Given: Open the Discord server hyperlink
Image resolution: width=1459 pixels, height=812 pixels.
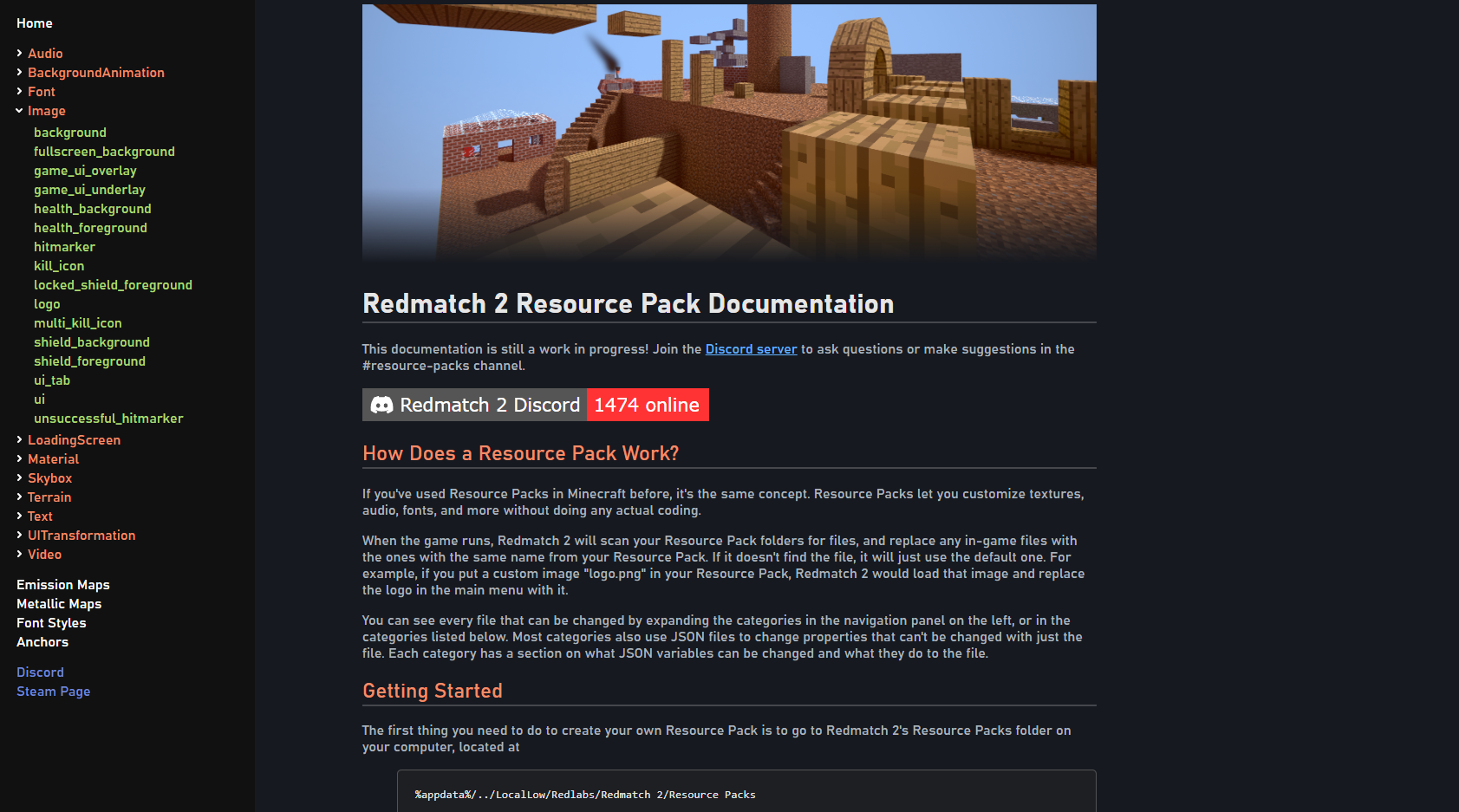Looking at the screenshot, I should [751, 349].
